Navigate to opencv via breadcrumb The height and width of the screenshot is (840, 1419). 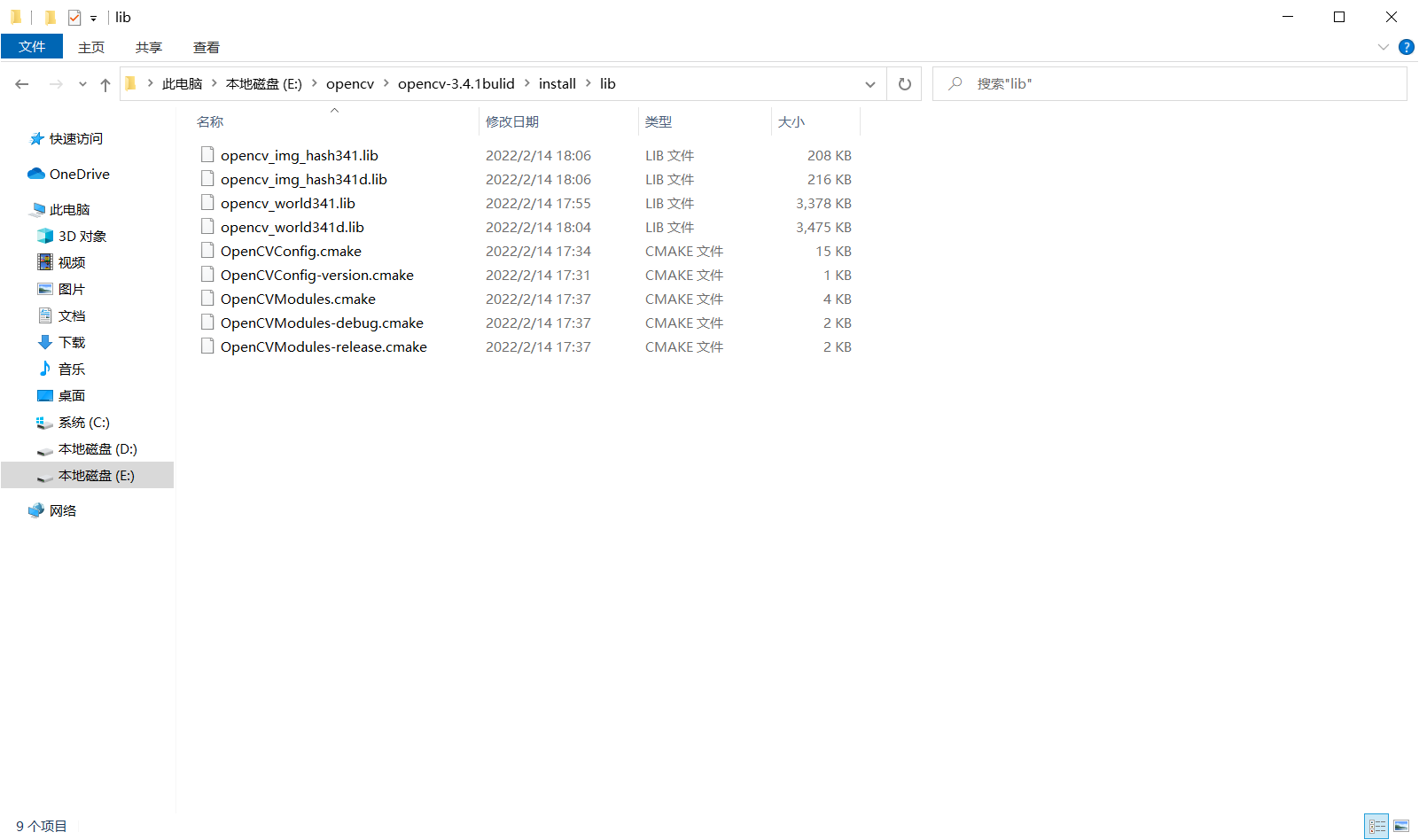349,83
